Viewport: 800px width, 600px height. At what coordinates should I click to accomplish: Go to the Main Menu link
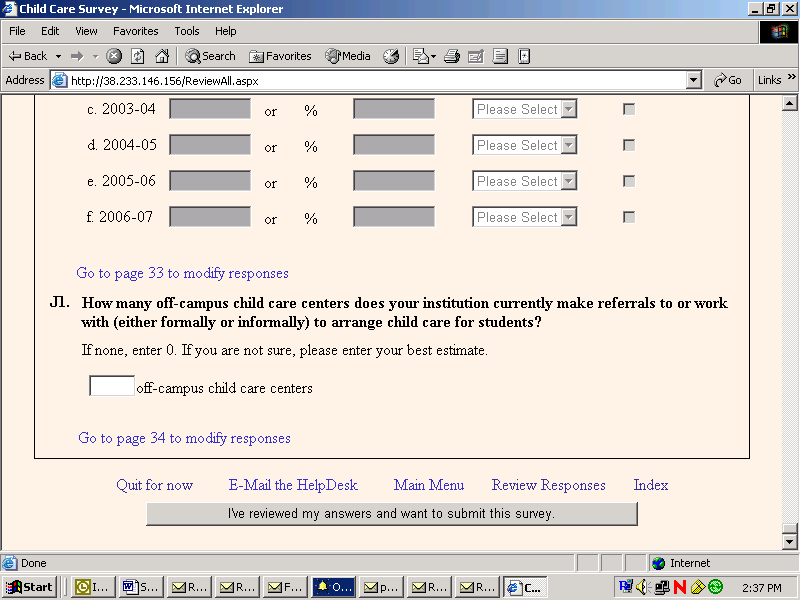429,485
